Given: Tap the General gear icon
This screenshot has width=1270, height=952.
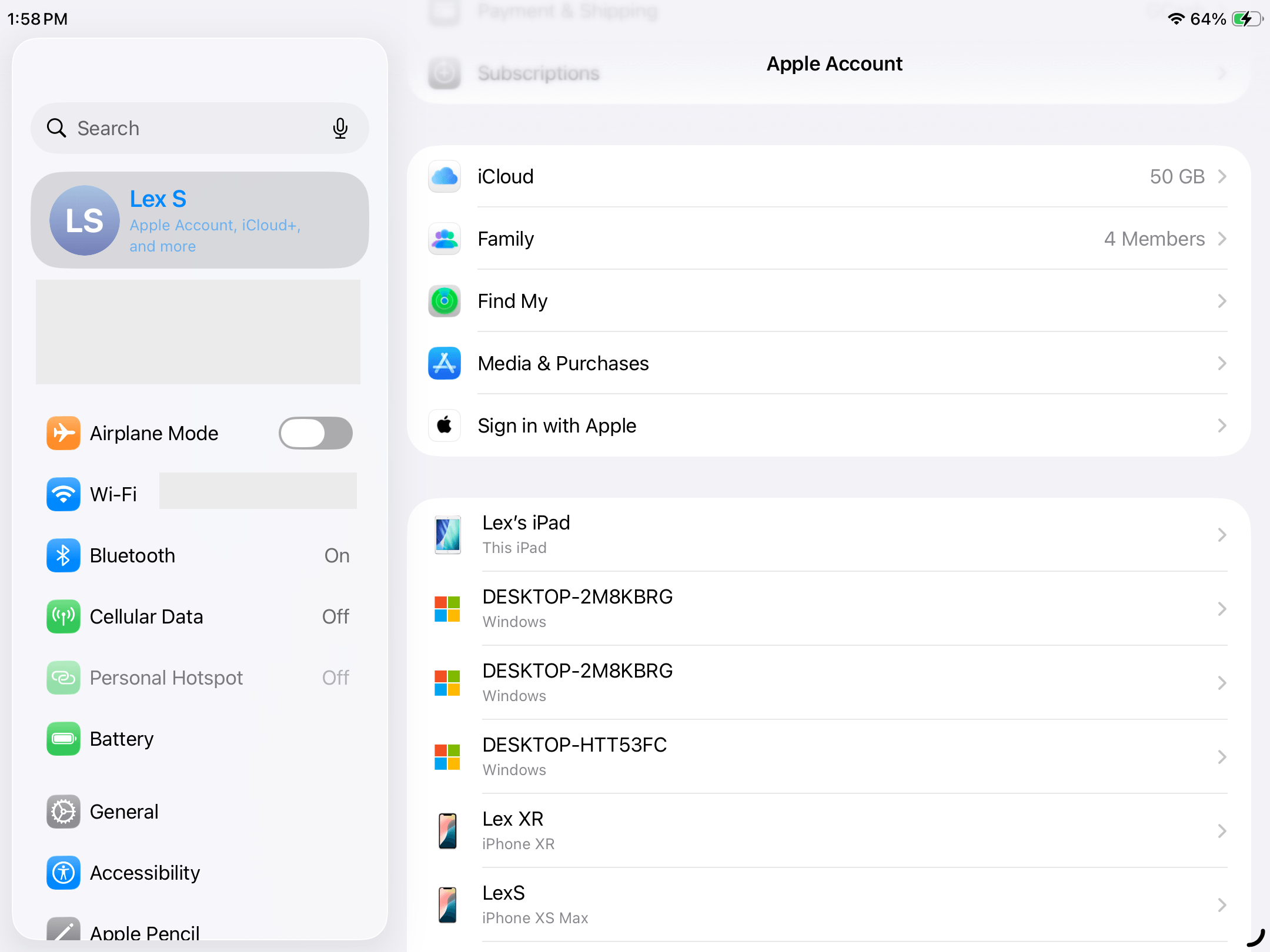Looking at the screenshot, I should coord(63,812).
